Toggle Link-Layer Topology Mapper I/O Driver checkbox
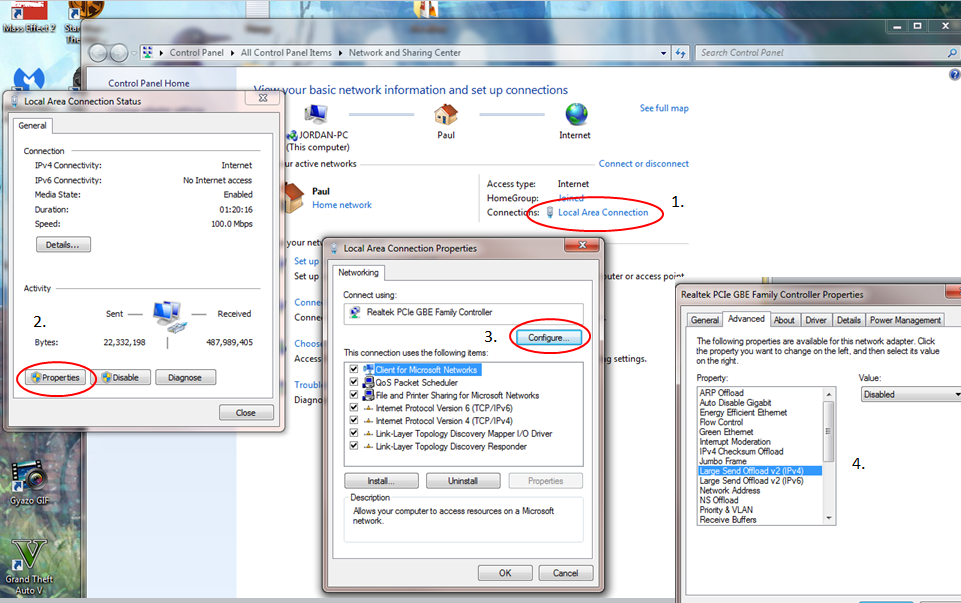The width and height of the screenshot is (961, 603). click(x=354, y=433)
